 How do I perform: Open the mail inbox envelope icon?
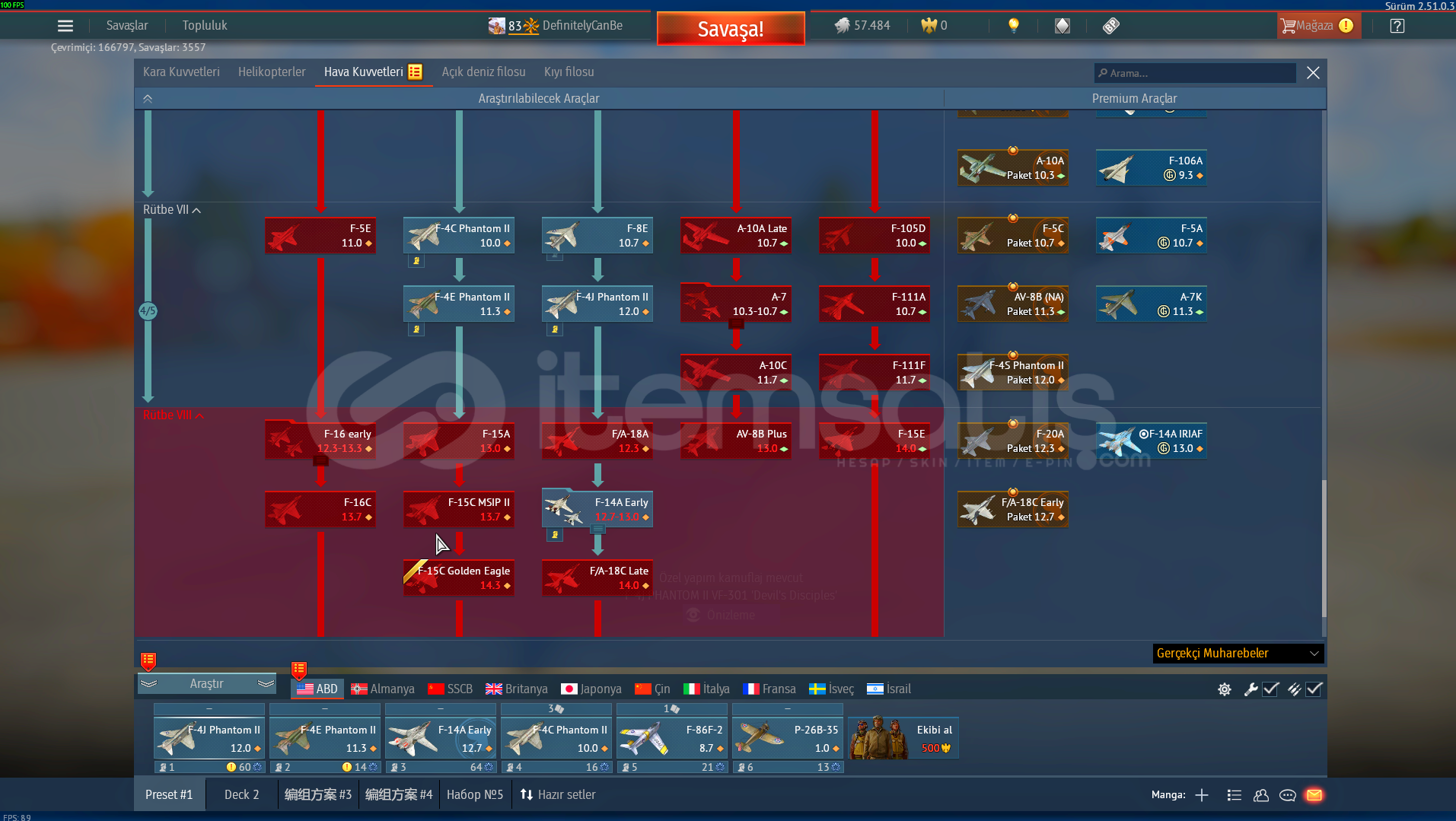1314,795
